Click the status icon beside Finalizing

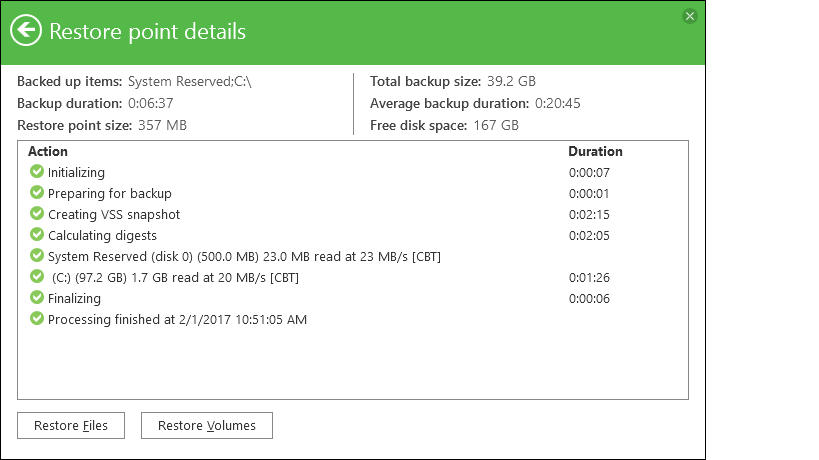tap(37, 298)
